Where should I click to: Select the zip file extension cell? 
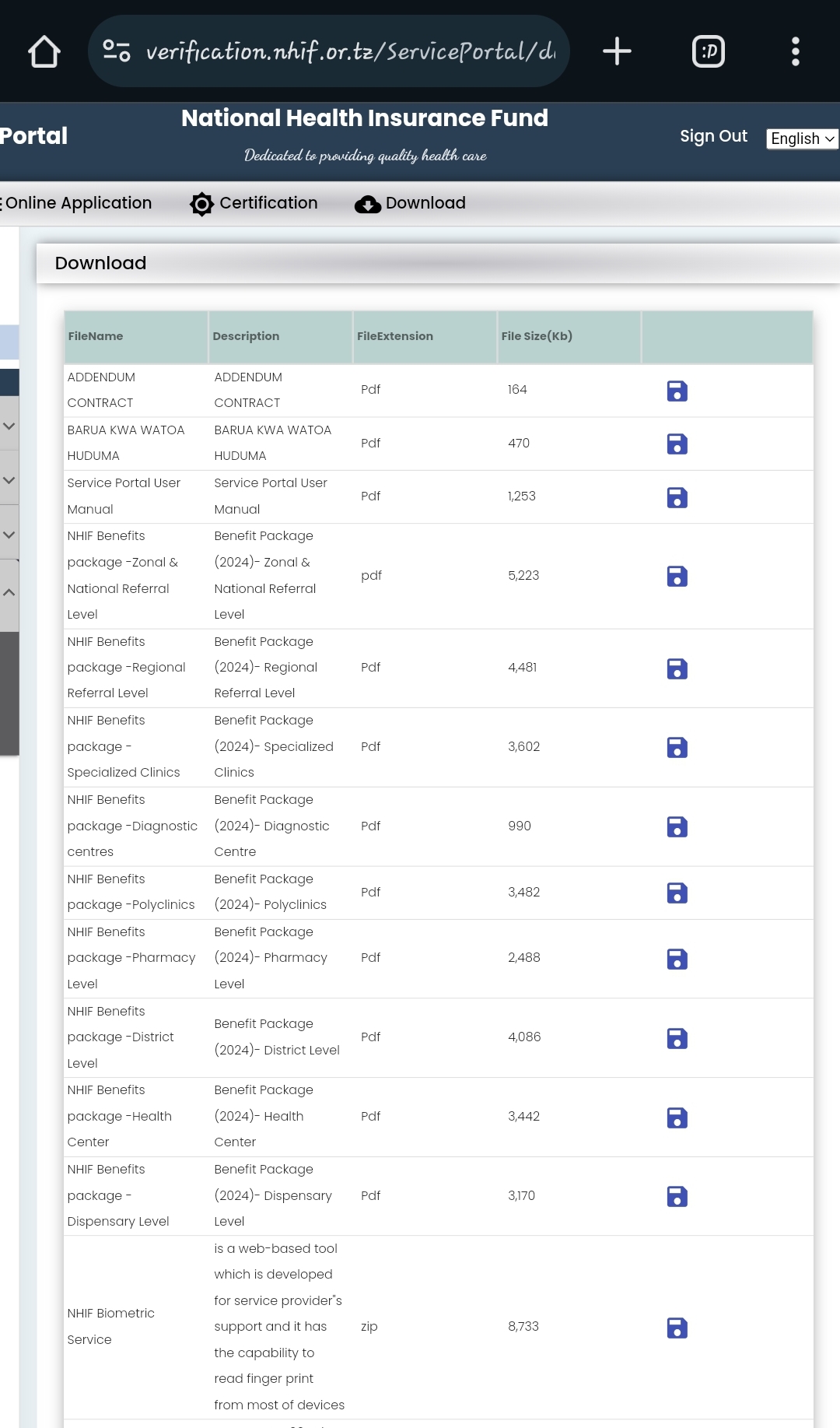click(369, 1326)
